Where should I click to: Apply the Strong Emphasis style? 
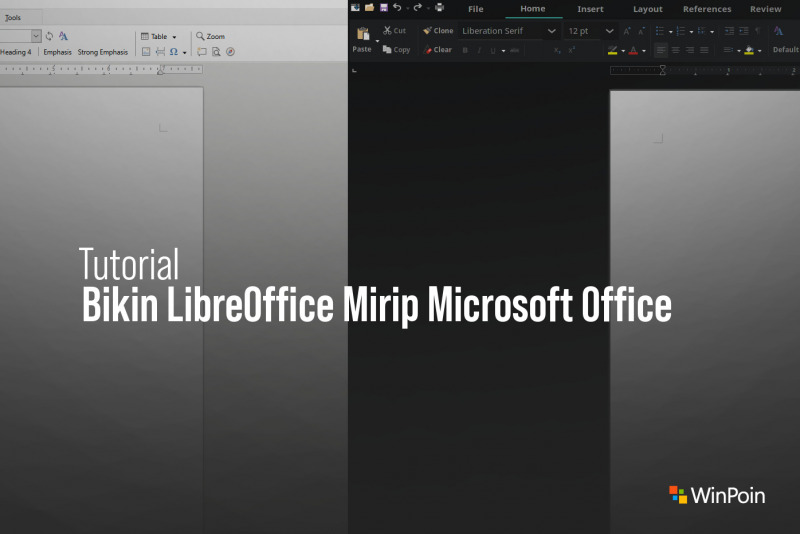103,52
